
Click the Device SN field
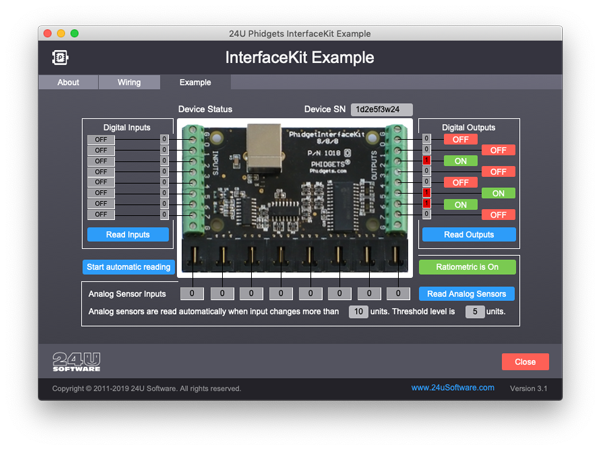[x=382, y=109]
